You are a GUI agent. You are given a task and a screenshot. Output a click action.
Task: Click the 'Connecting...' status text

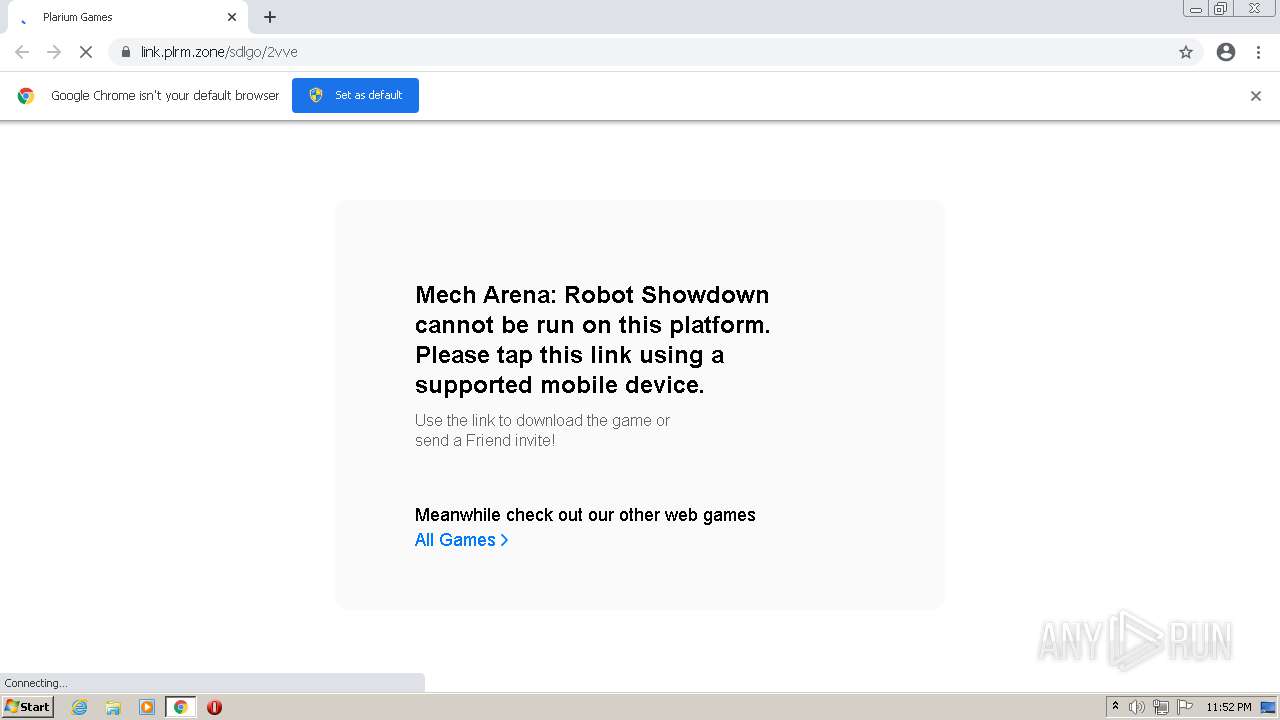click(36, 683)
